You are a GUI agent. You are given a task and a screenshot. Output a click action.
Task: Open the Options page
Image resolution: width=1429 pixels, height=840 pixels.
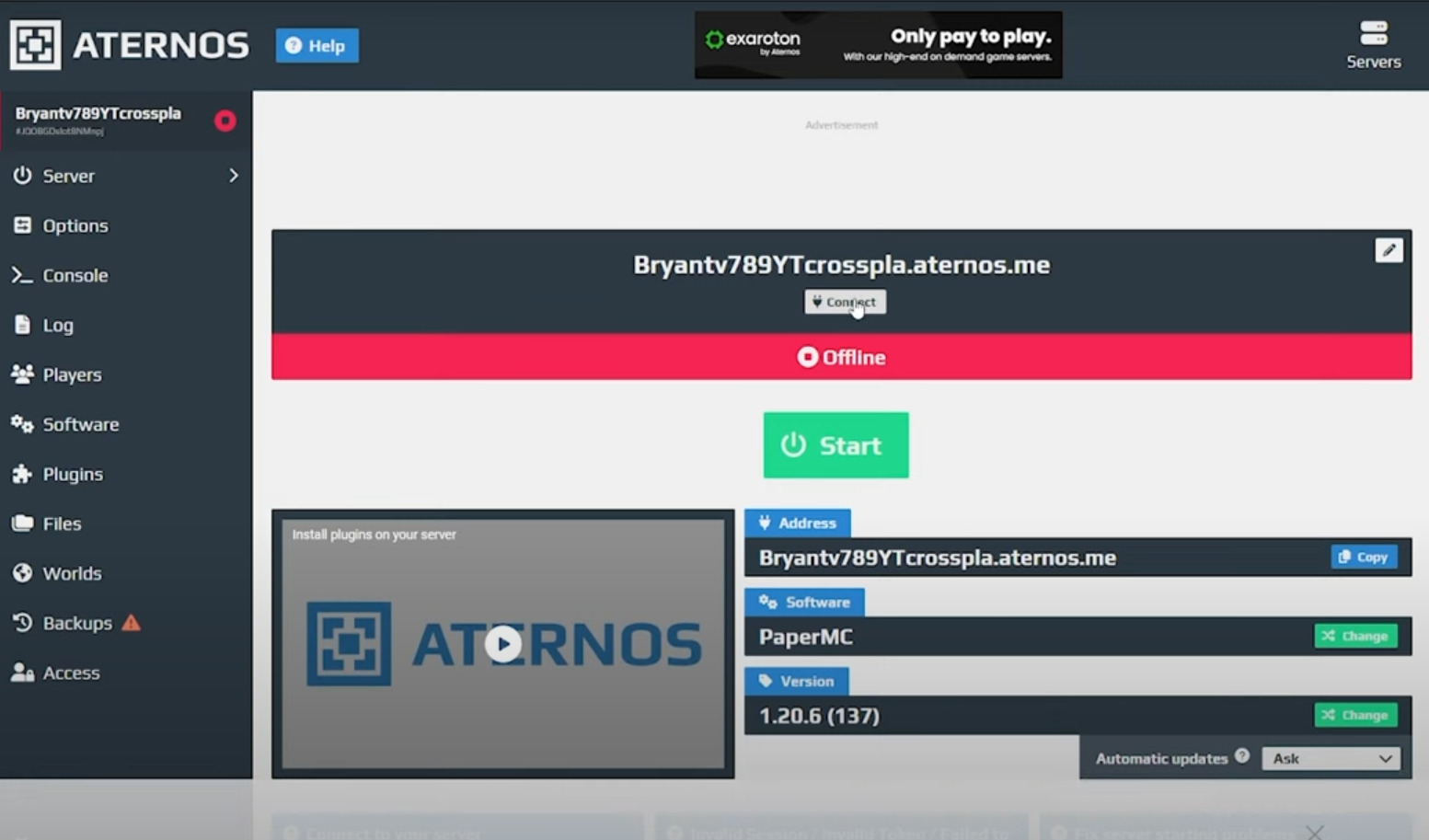(126, 225)
